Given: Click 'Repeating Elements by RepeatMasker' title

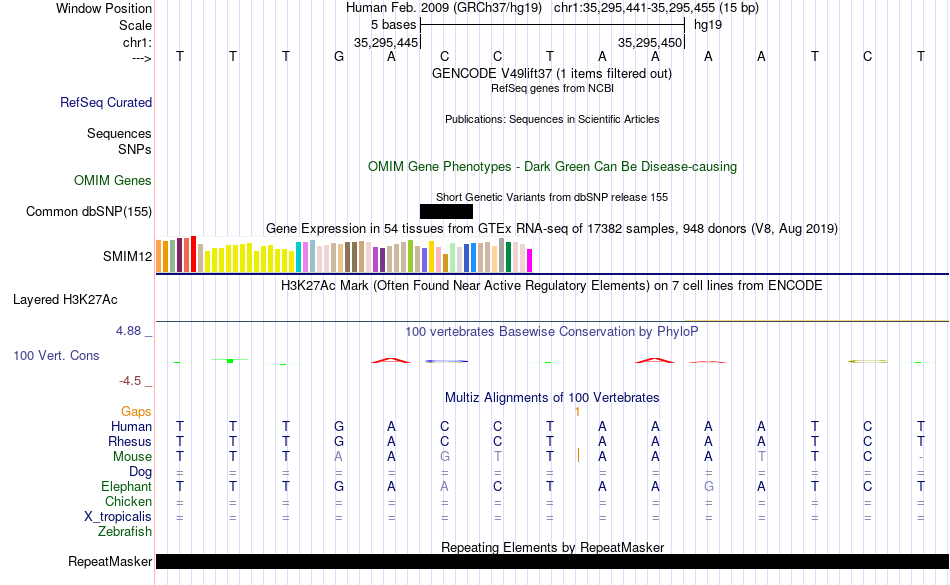Looking at the screenshot, I should [553, 547].
